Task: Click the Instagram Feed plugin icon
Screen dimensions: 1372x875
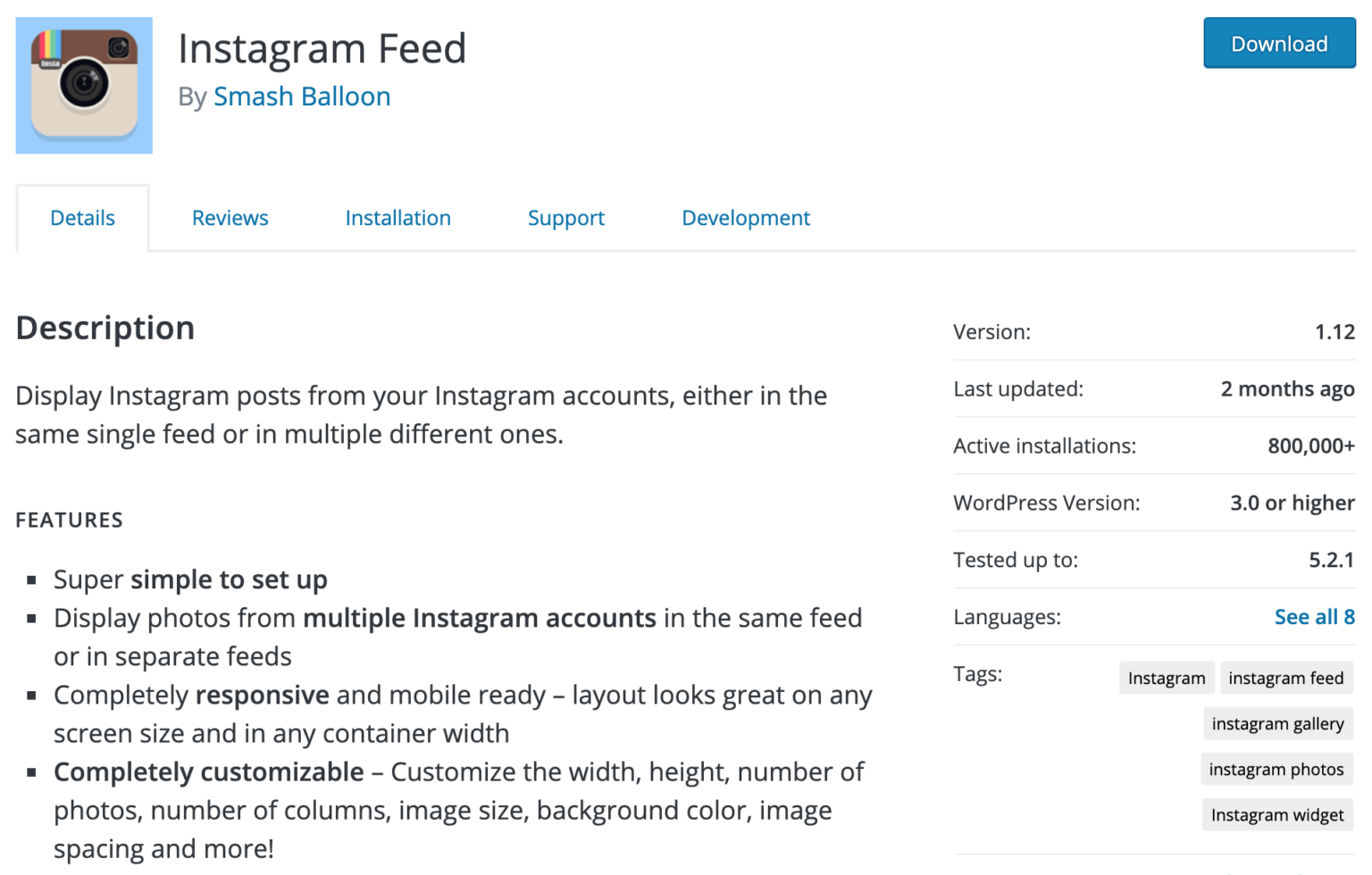Action: click(x=83, y=84)
